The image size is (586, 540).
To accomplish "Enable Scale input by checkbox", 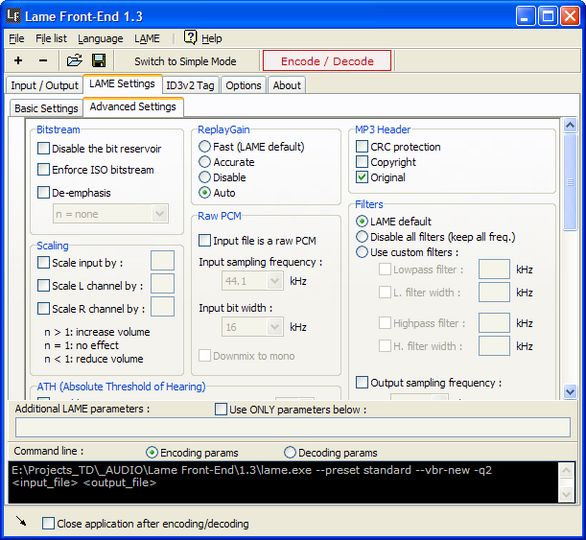I will (x=43, y=262).
